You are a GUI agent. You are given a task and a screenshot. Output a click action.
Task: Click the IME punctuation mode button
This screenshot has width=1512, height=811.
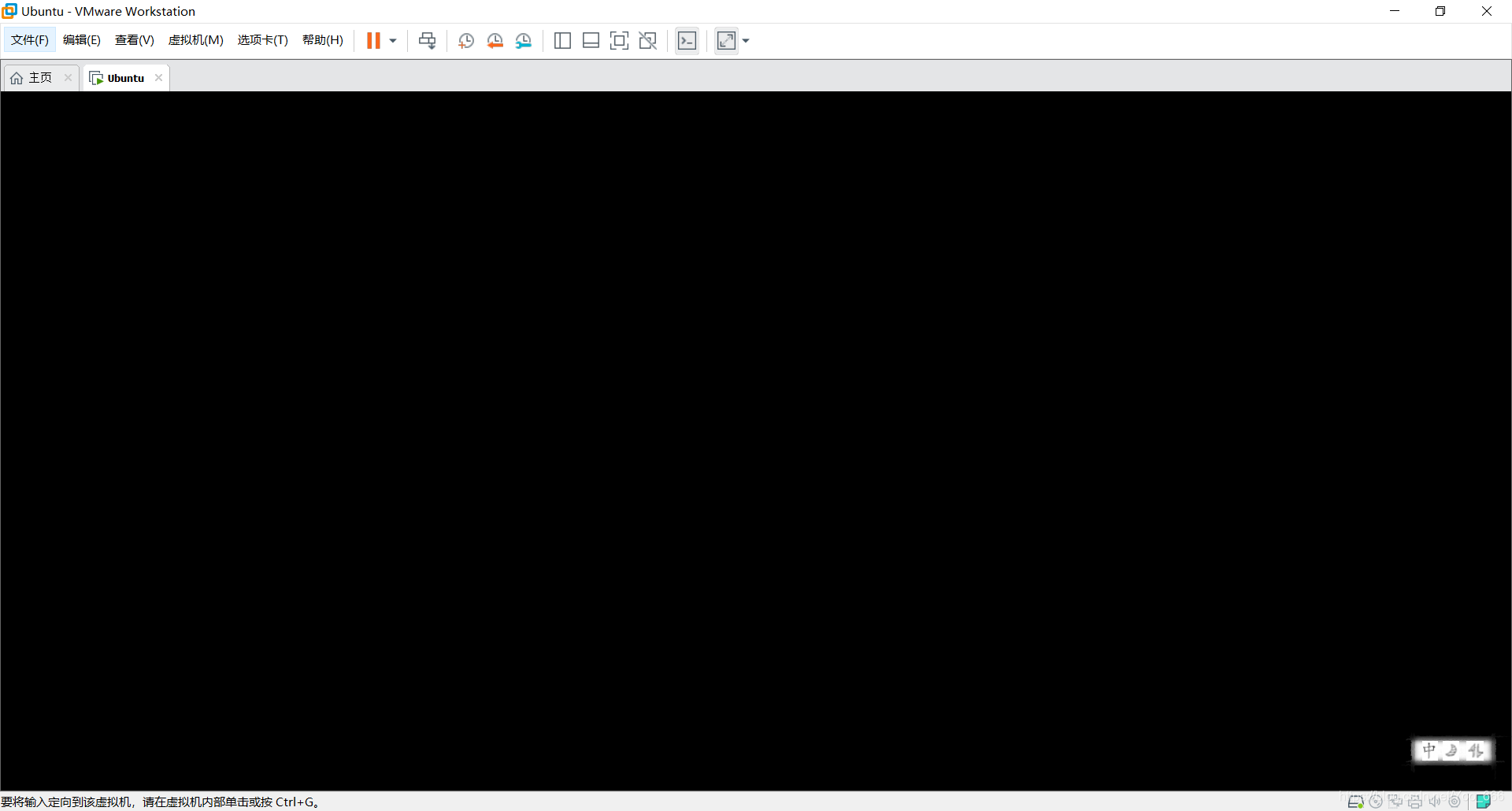(1476, 750)
